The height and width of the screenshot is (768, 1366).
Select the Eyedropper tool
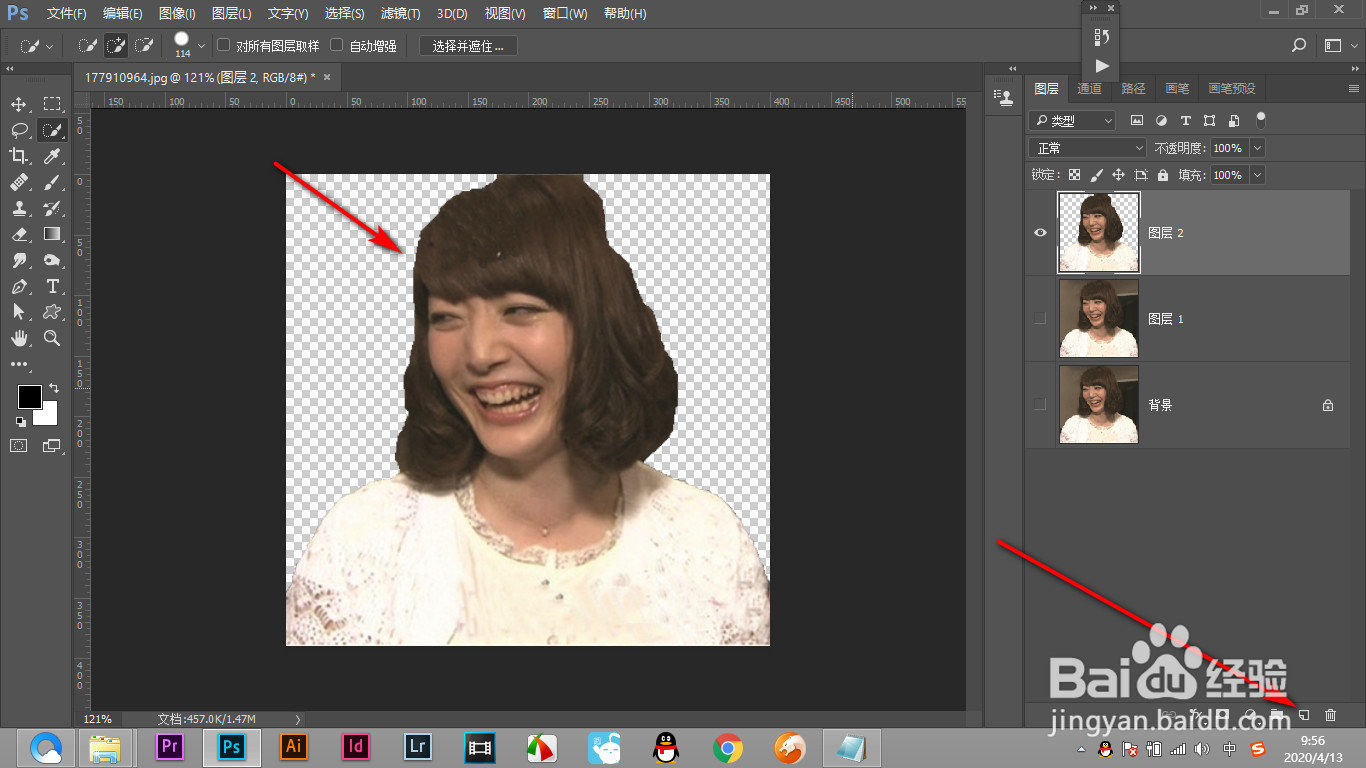pyautogui.click(x=52, y=156)
